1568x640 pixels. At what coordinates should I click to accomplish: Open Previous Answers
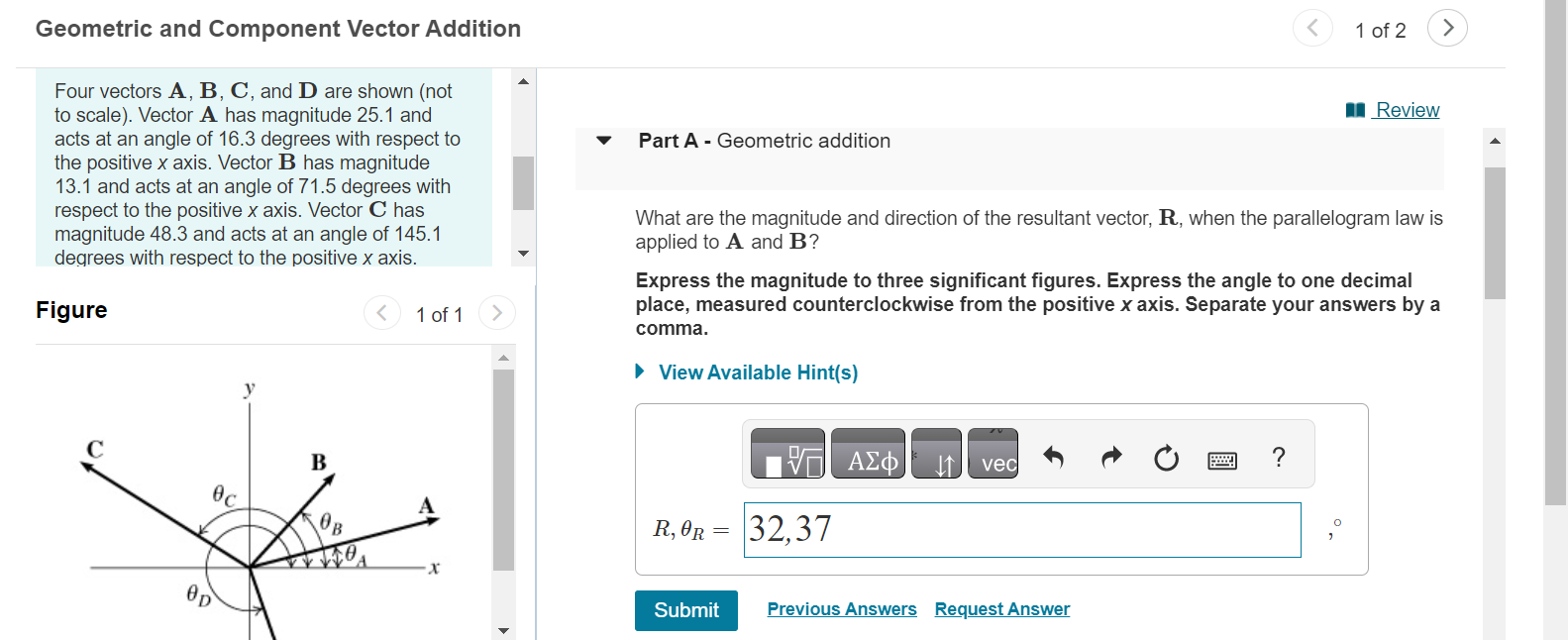[842, 608]
